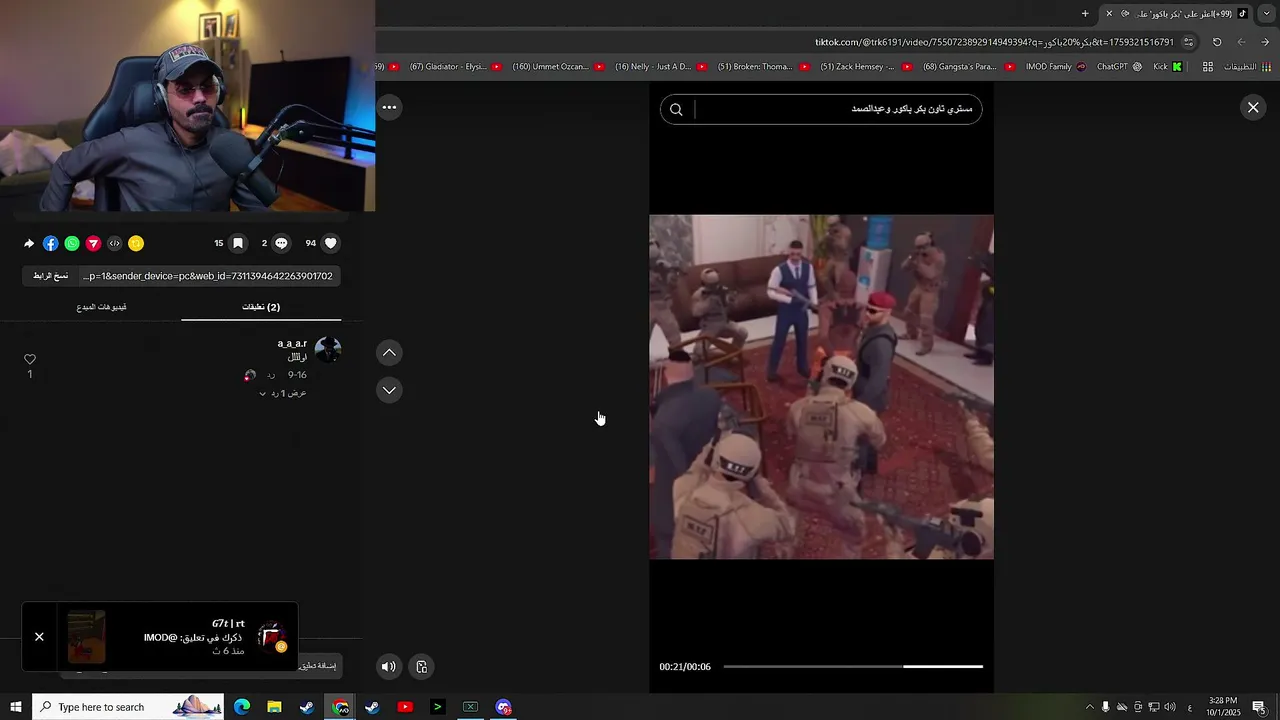This screenshot has height=720, width=1280.
Task: Dismiss the G7t | rt notification popup
Action: pos(39,636)
